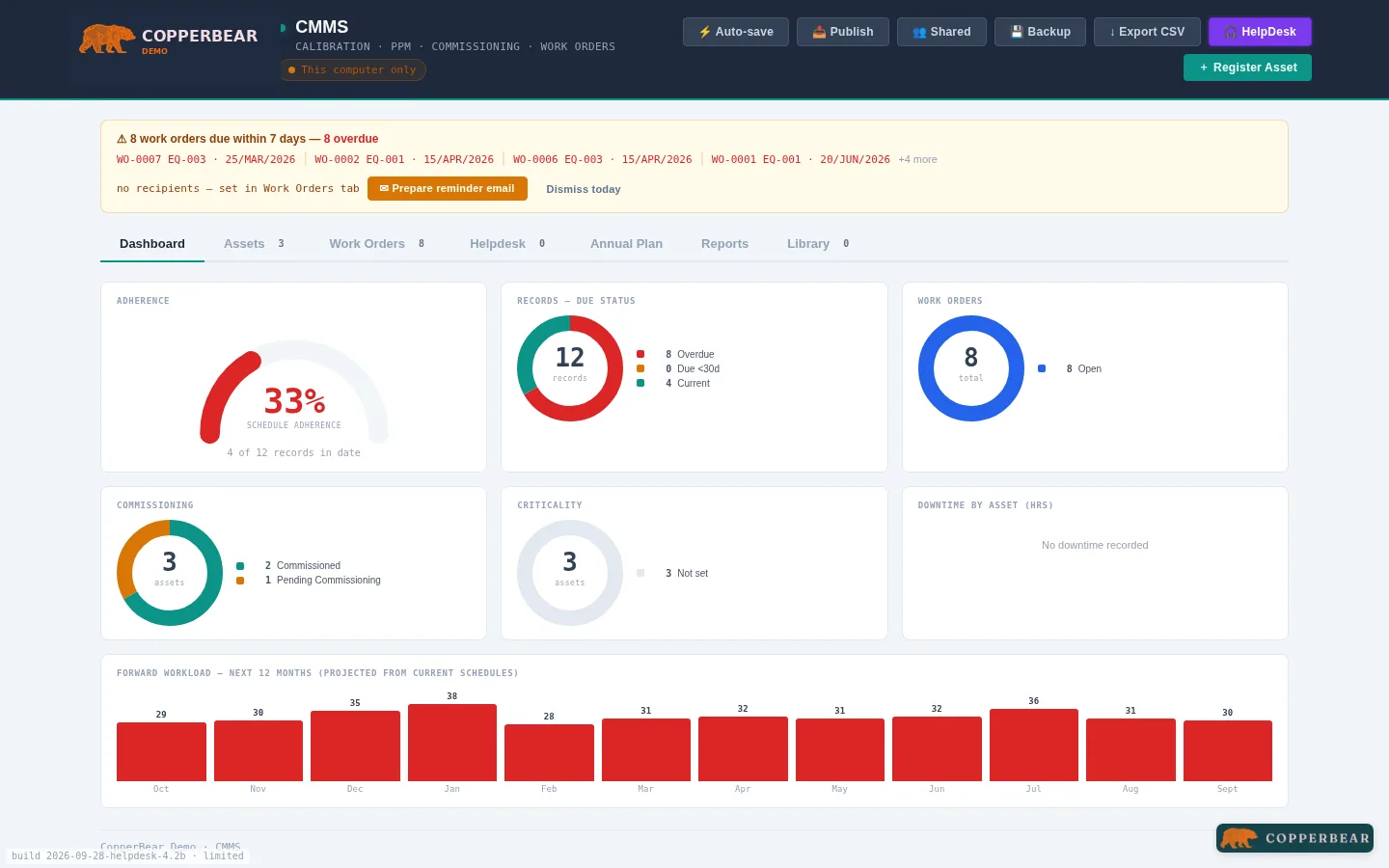Click the criticality 'Not set' legend entry

pyautogui.click(x=672, y=573)
